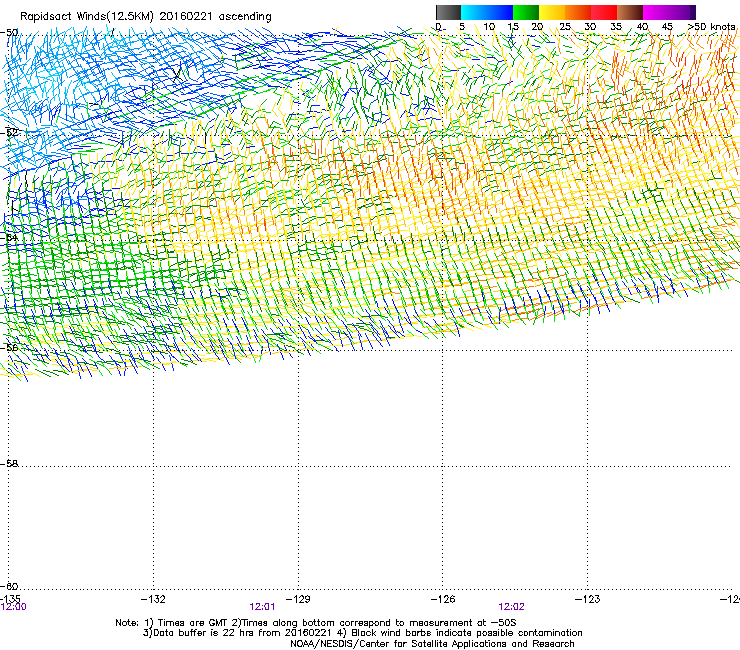Click the '-129' longitude axis label

[298, 599]
